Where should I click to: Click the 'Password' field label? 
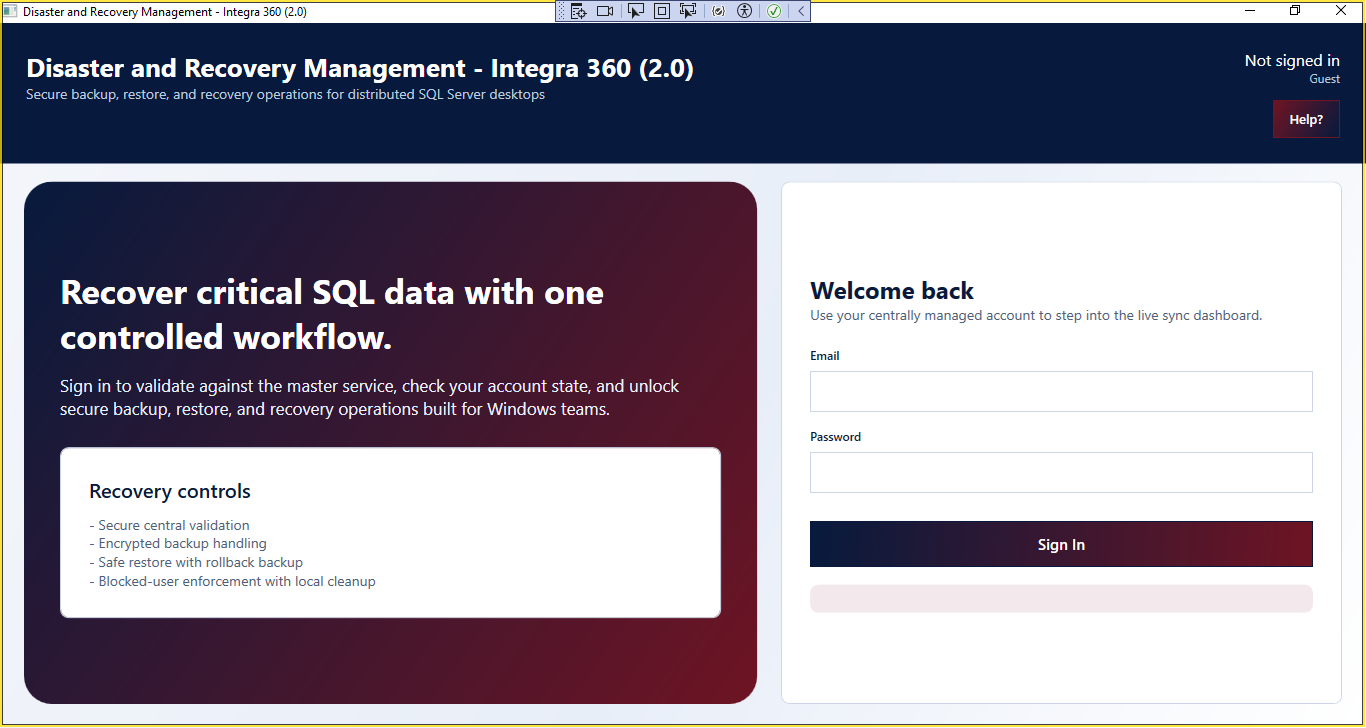point(835,437)
